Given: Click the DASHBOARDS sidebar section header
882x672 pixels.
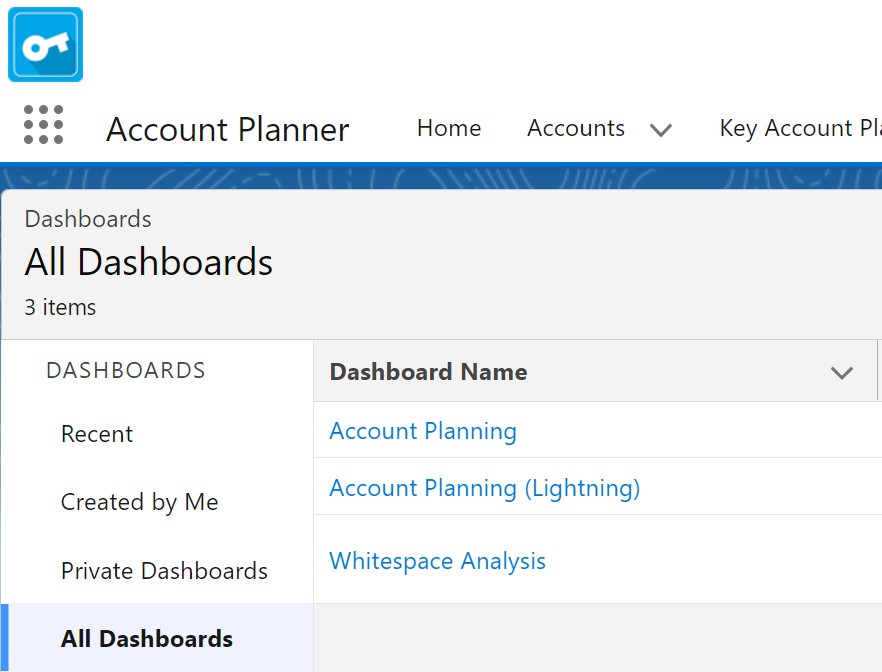Looking at the screenshot, I should (126, 370).
